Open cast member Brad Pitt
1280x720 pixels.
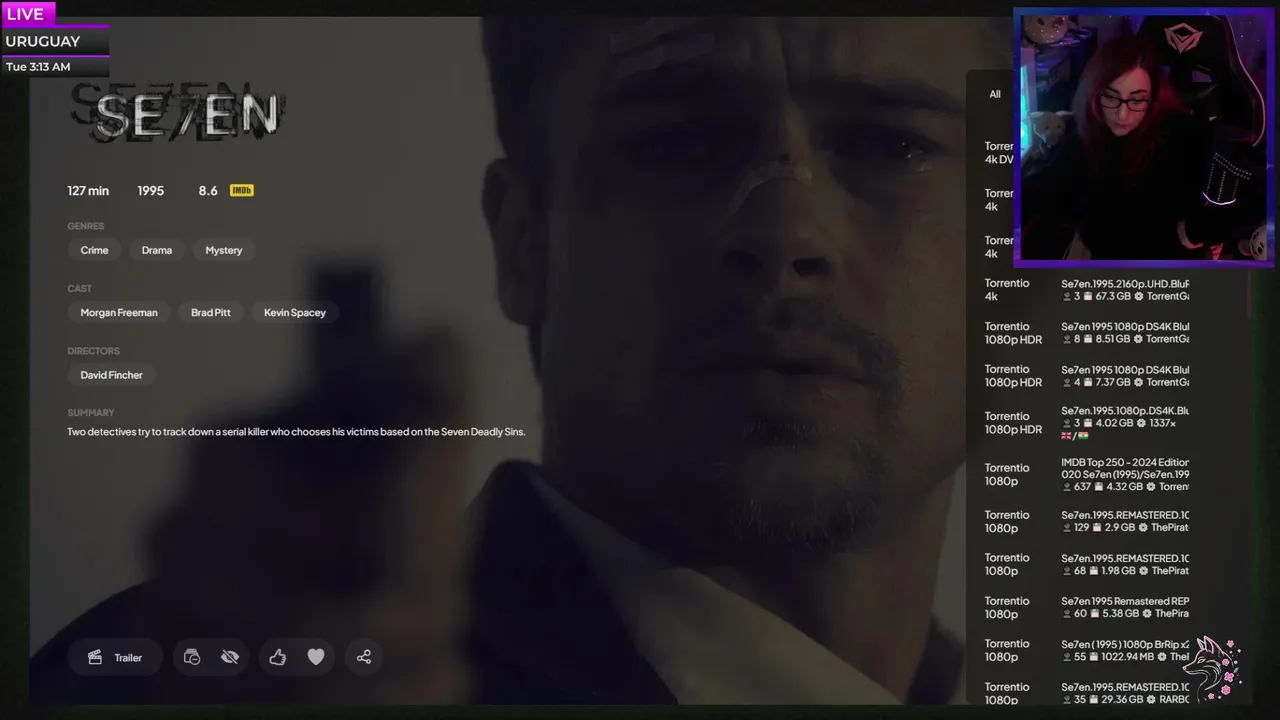(x=211, y=312)
